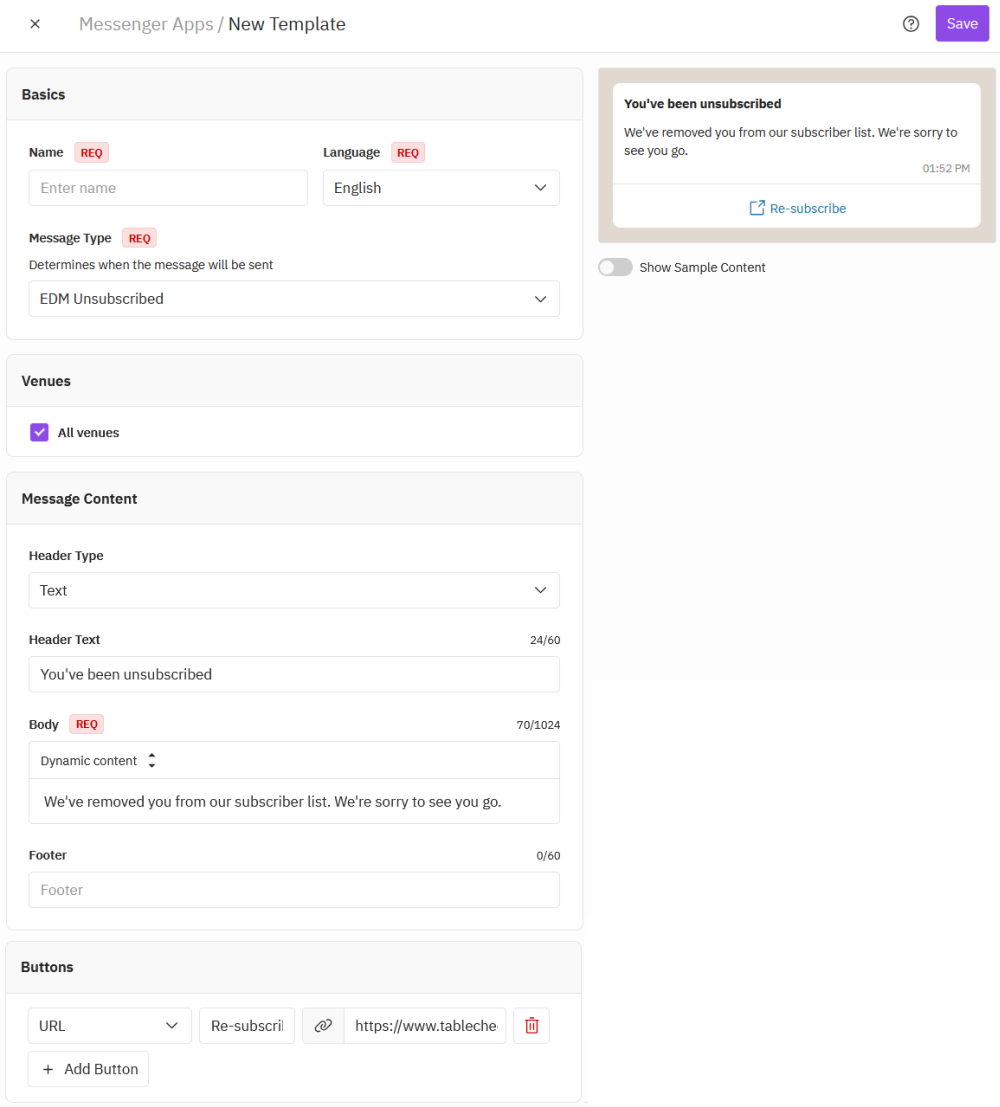Click the red trash icon to delete button
Image resolution: width=1000 pixels, height=1107 pixels.
[532, 1026]
